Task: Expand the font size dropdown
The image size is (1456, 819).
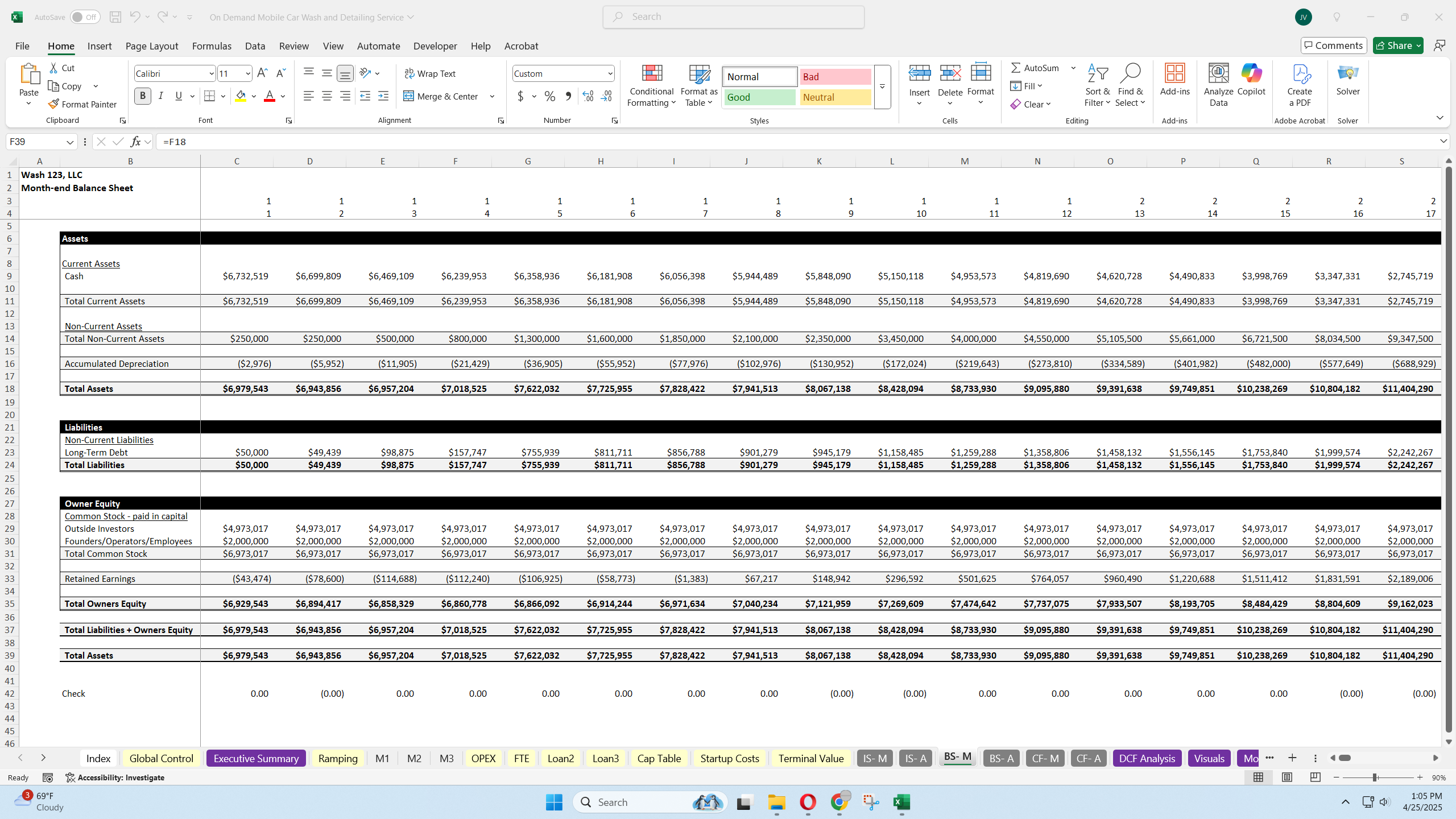Action: 248,73
